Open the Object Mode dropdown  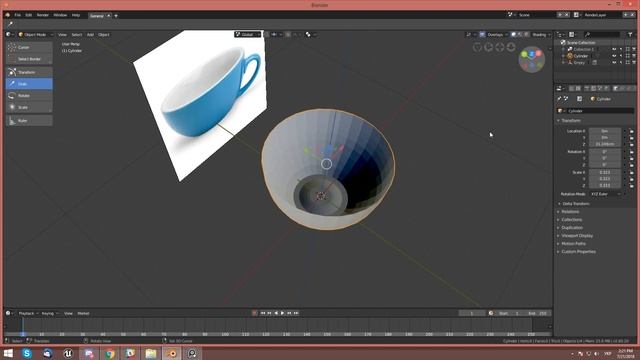(36, 35)
